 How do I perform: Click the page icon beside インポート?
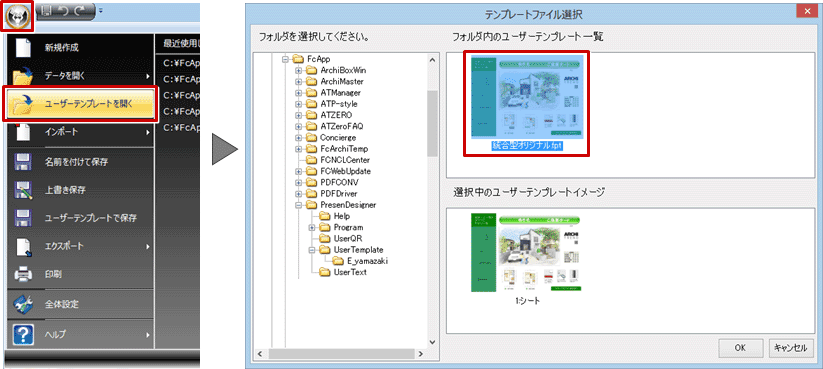pos(23,132)
